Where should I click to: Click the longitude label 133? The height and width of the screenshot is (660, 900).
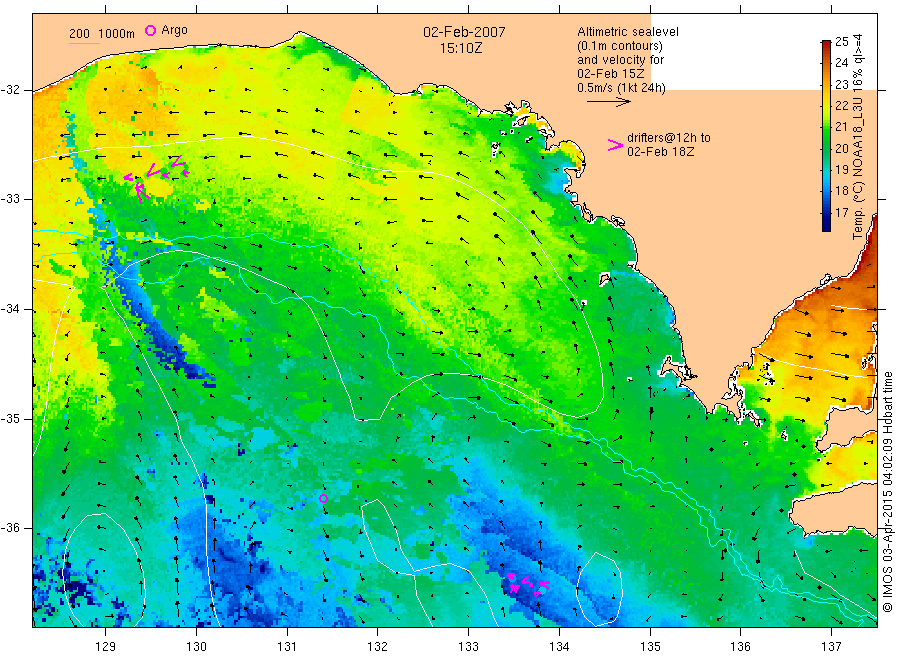[468, 647]
